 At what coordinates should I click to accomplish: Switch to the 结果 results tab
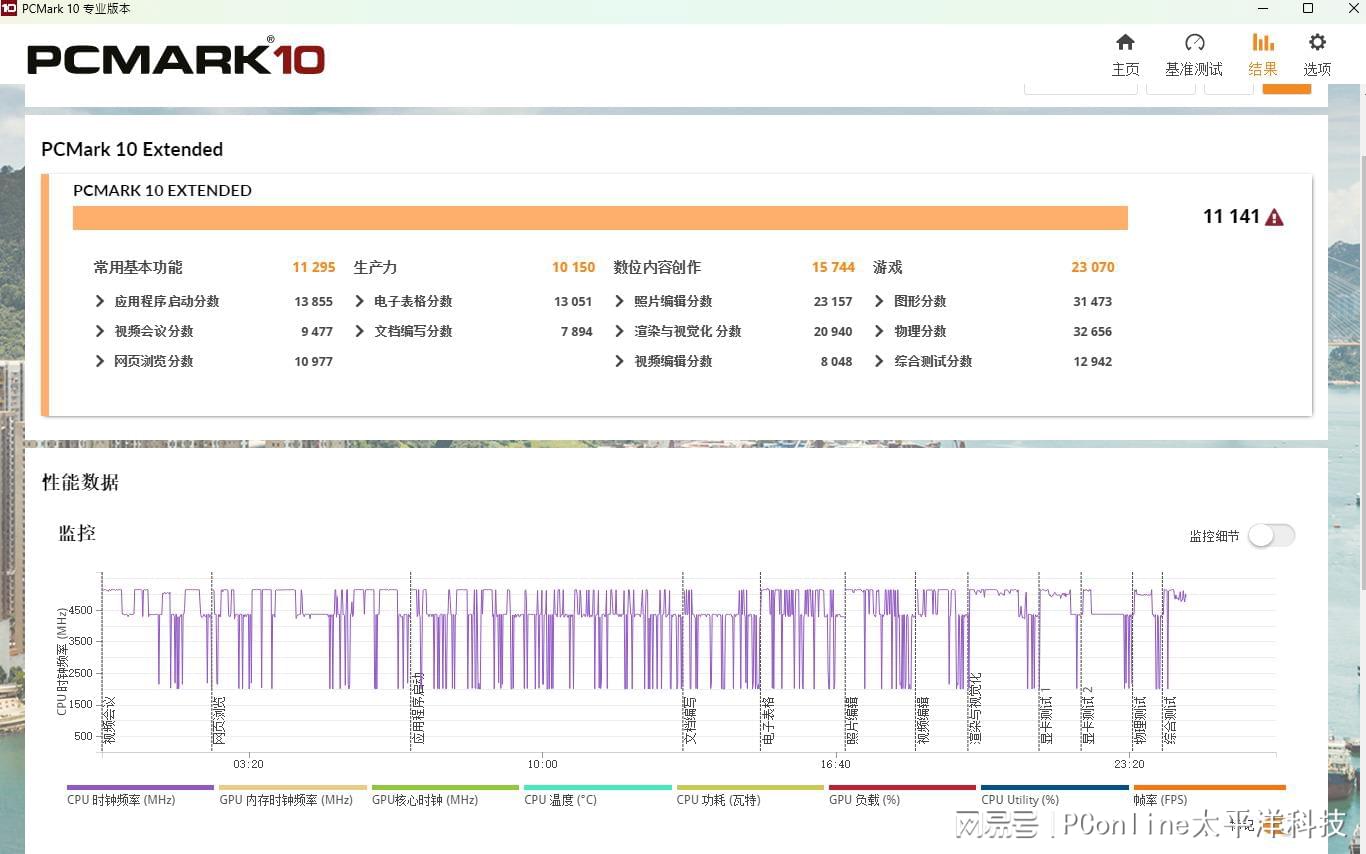[x=1262, y=54]
